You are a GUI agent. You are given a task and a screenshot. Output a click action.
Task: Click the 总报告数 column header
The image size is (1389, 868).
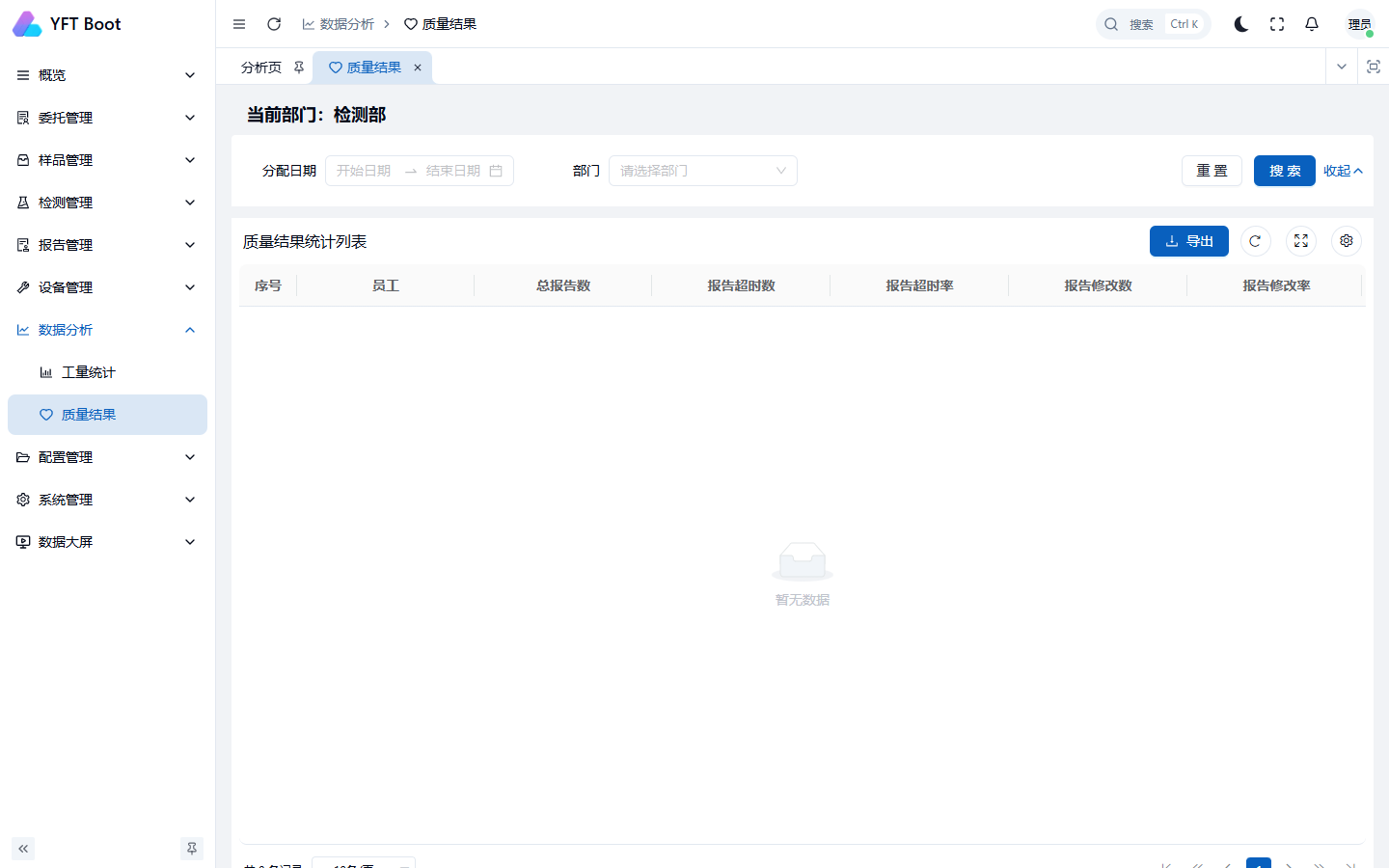click(563, 285)
